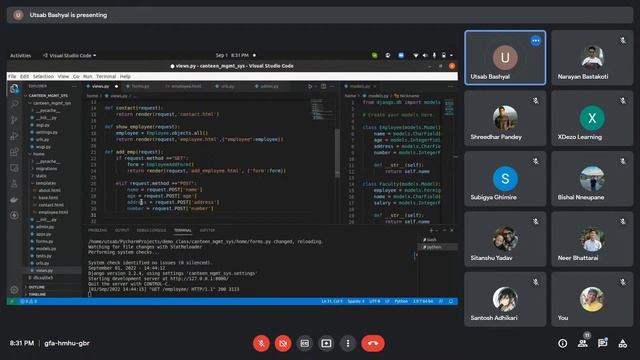
Task: Open the VS Code Extensions activity icon
Action: 14,152
